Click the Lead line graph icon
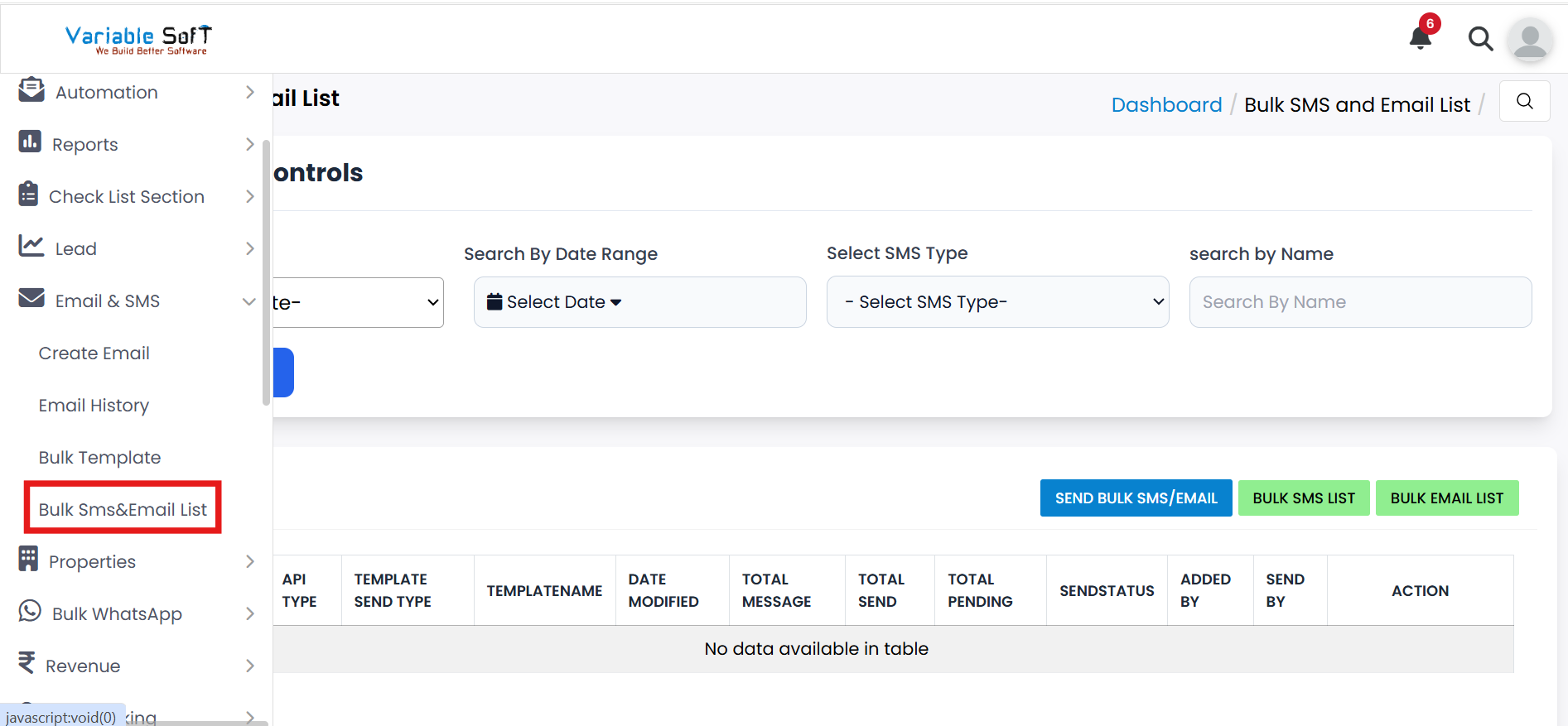The width and height of the screenshot is (1568, 726). click(x=31, y=247)
